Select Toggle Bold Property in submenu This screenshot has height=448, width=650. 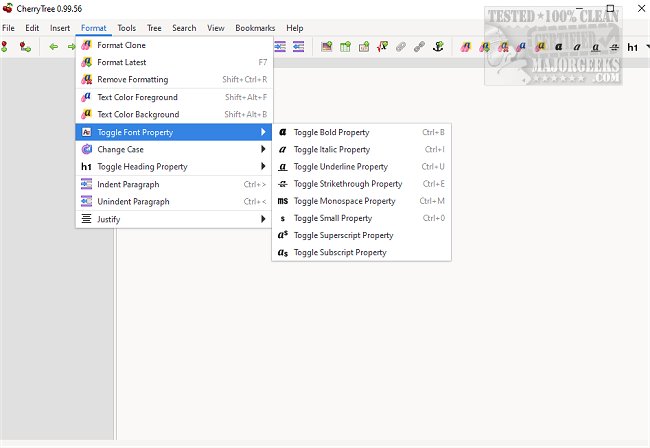(361, 132)
